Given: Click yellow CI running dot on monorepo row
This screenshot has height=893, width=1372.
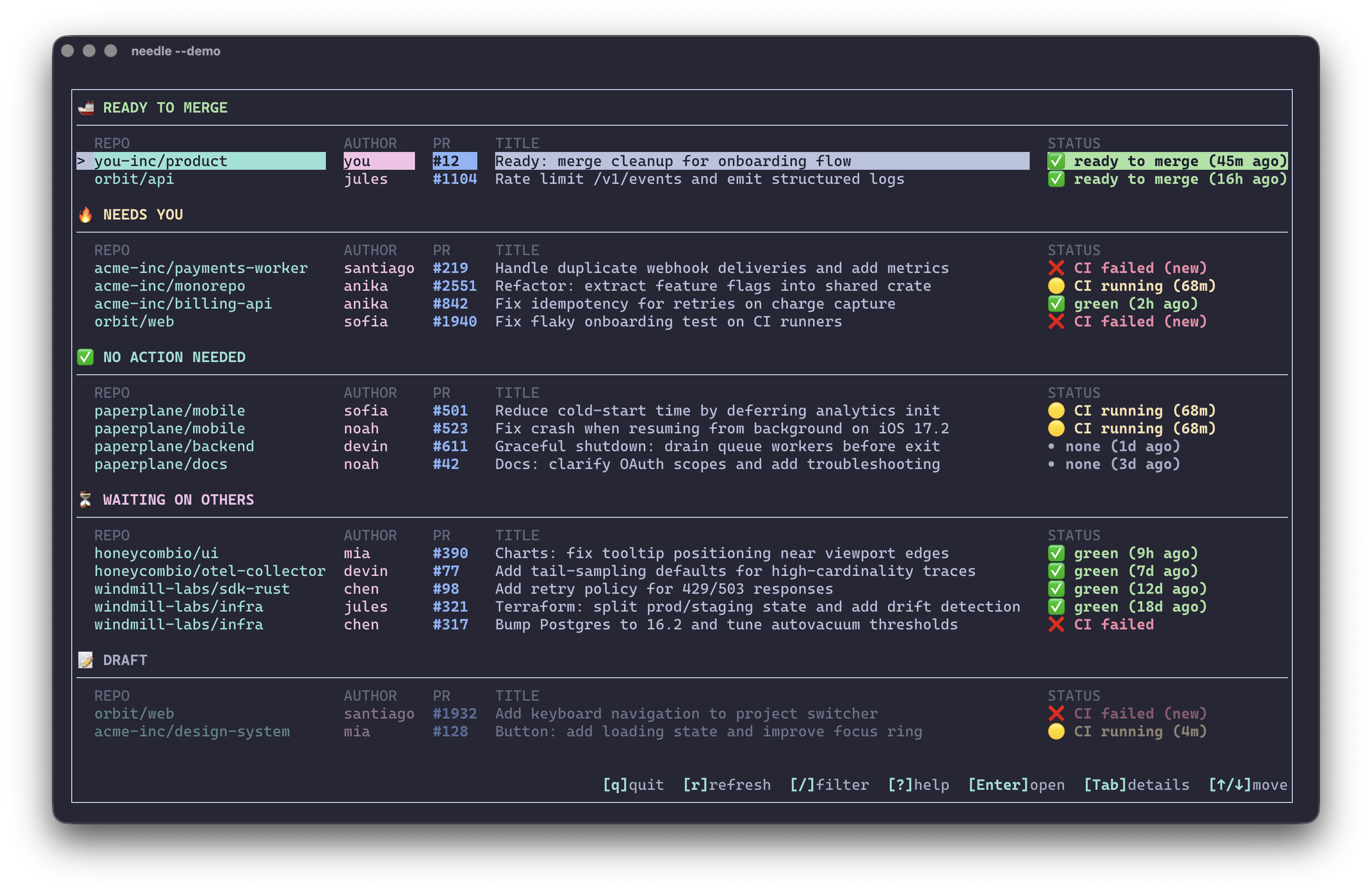Looking at the screenshot, I should (1056, 286).
